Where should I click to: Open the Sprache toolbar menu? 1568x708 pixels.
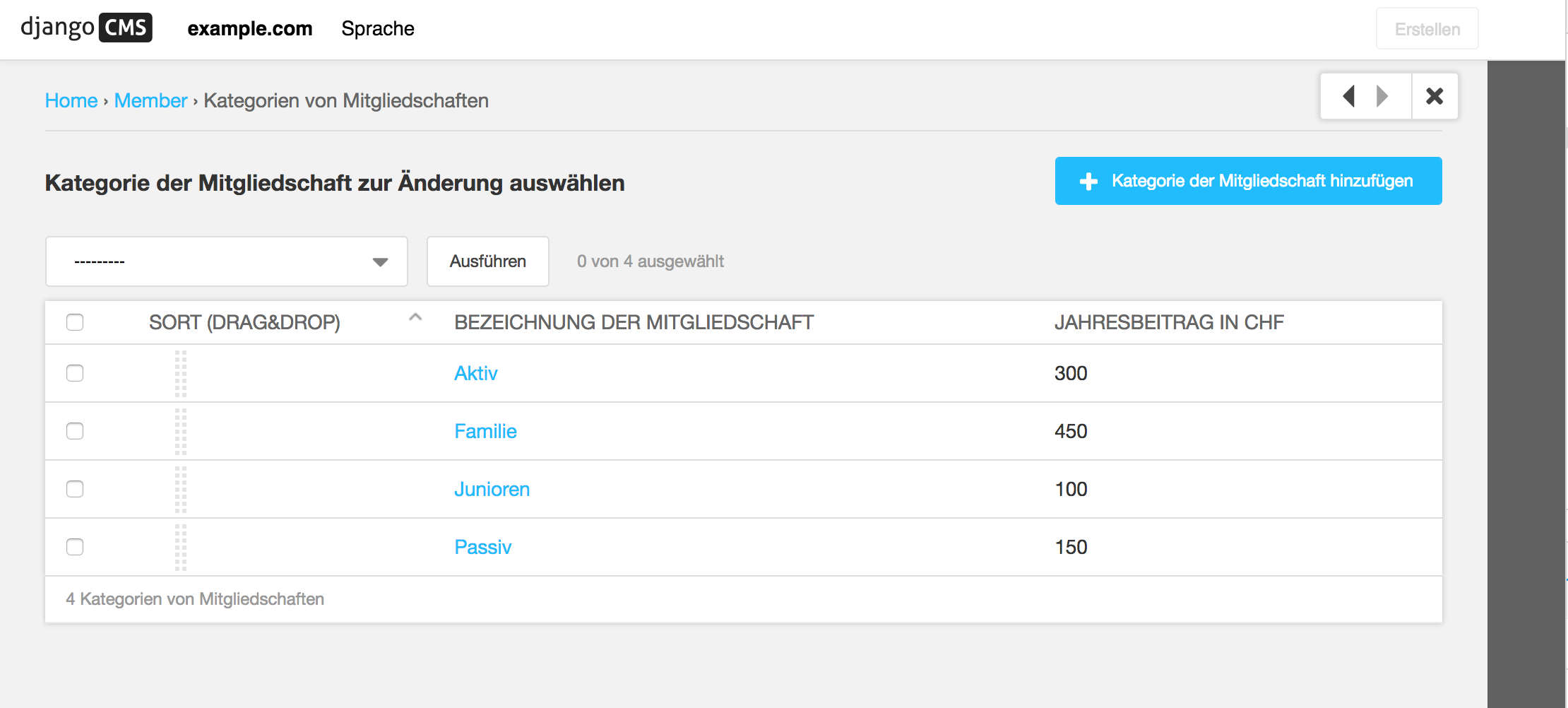click(378, 29)
